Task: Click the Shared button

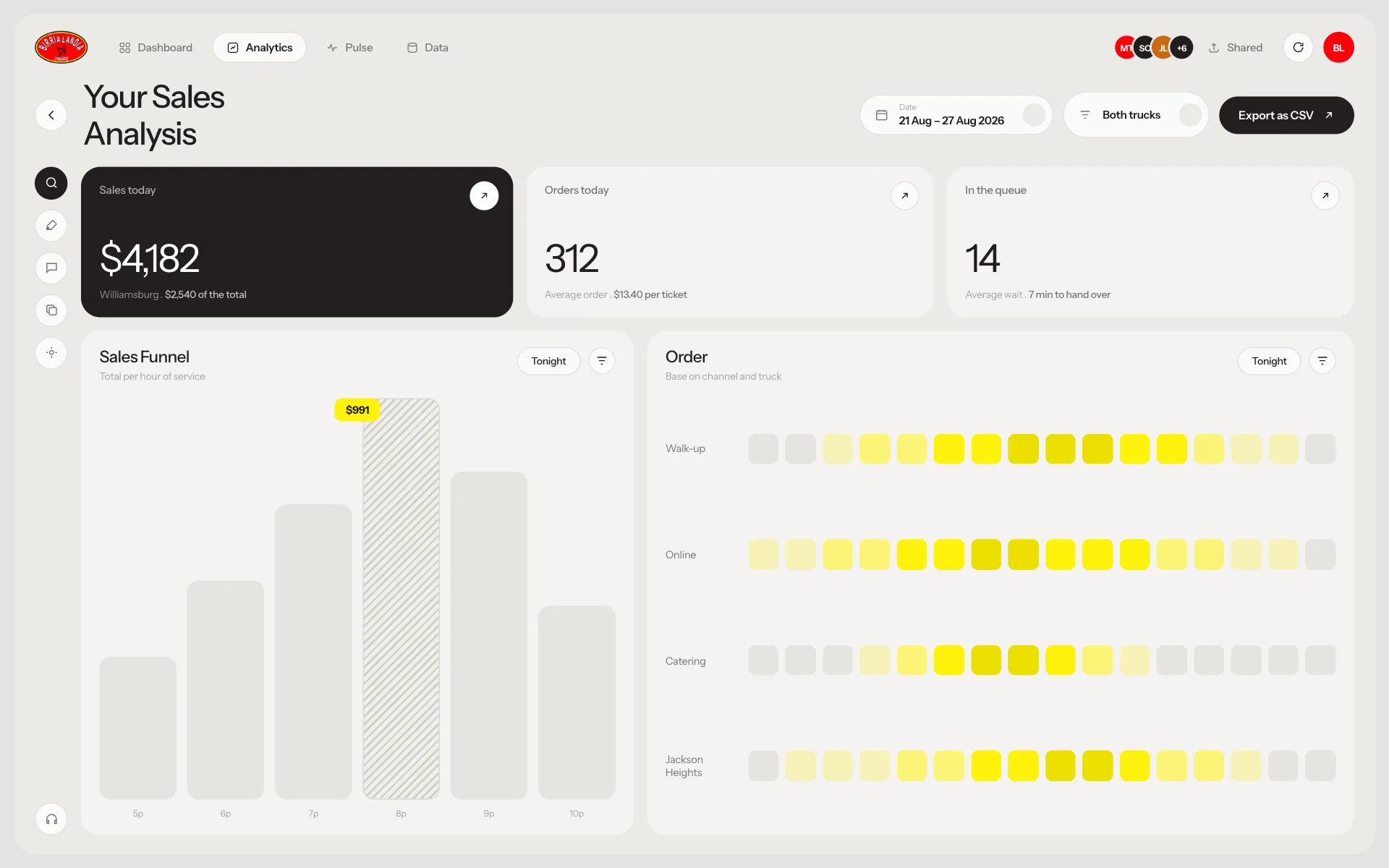Action: click(1236, 48)
